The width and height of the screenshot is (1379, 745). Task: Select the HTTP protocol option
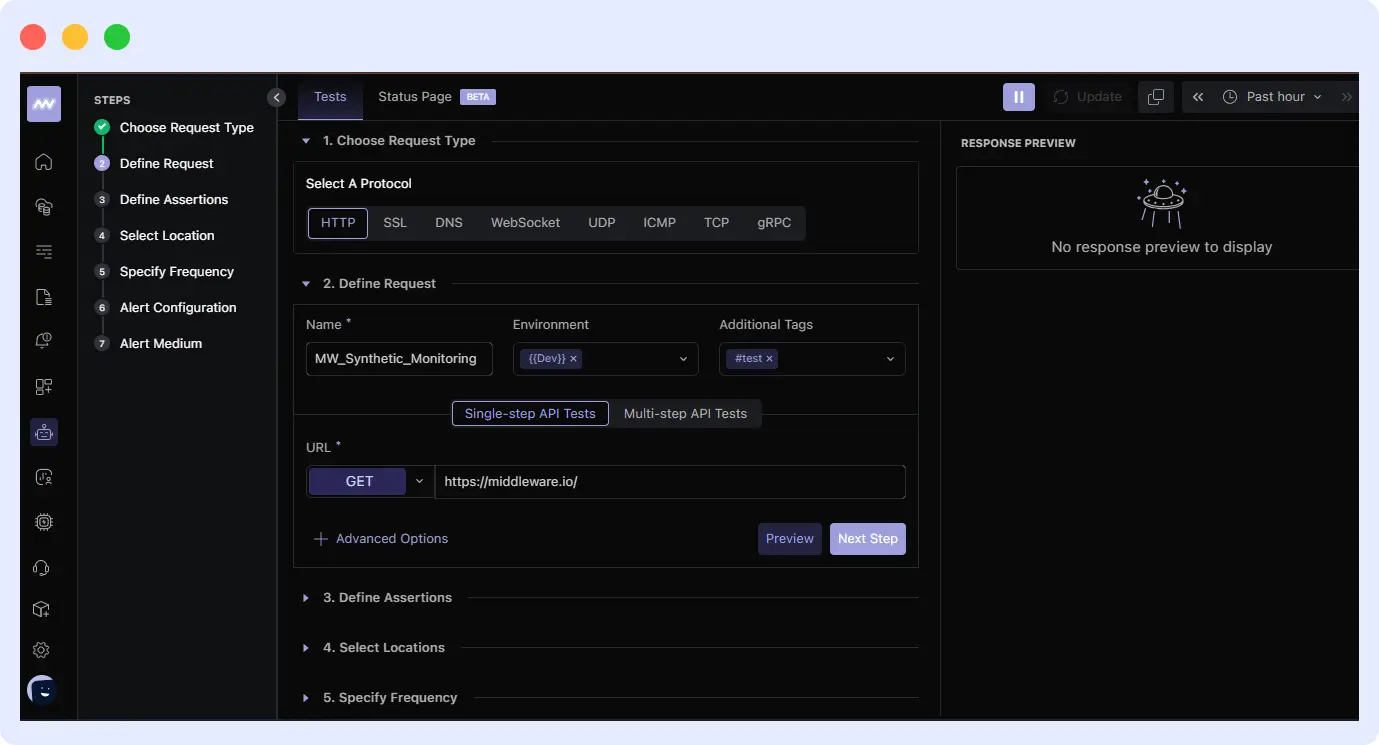[x=338, y=223]
